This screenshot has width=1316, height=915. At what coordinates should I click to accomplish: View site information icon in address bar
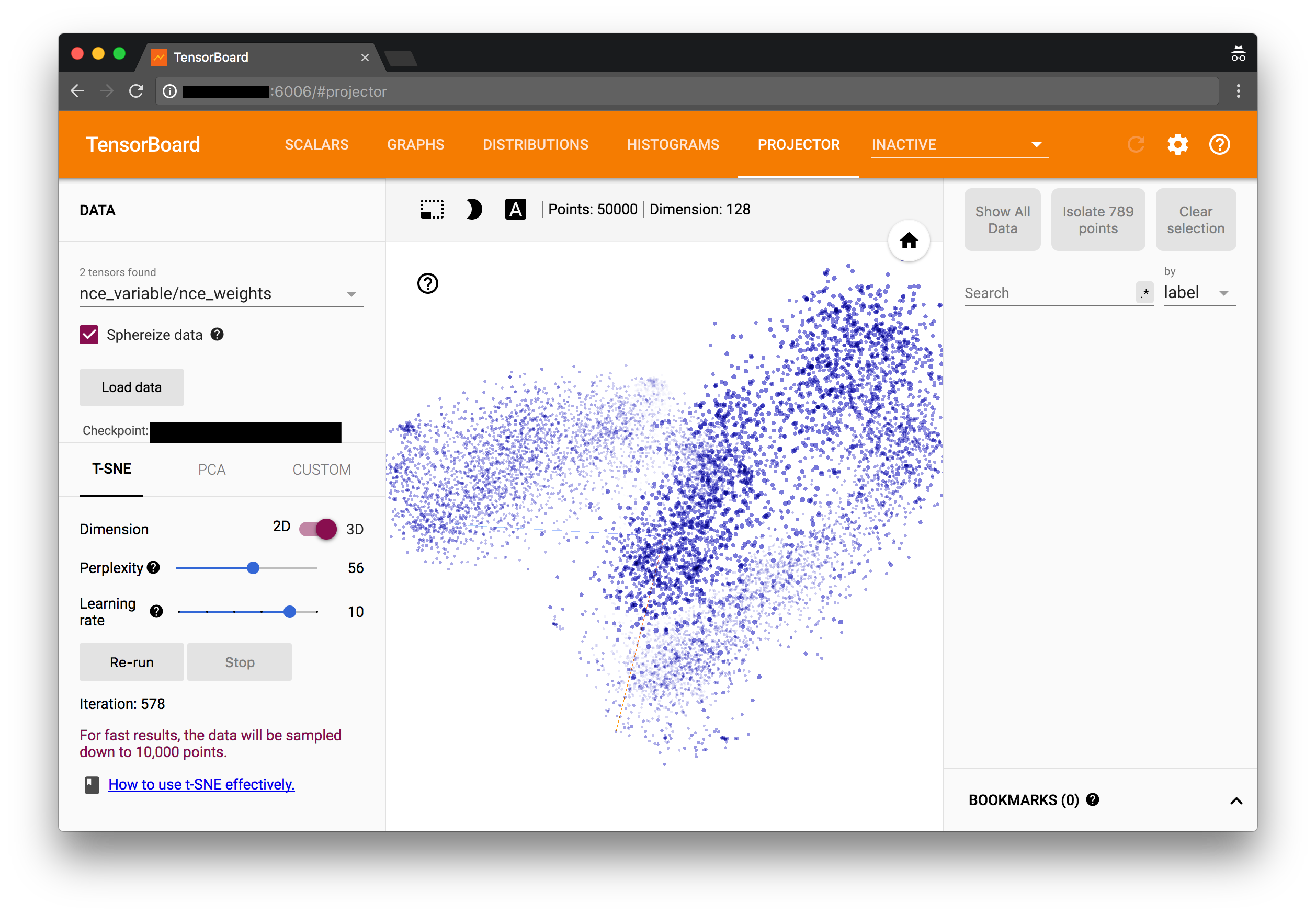169,92
